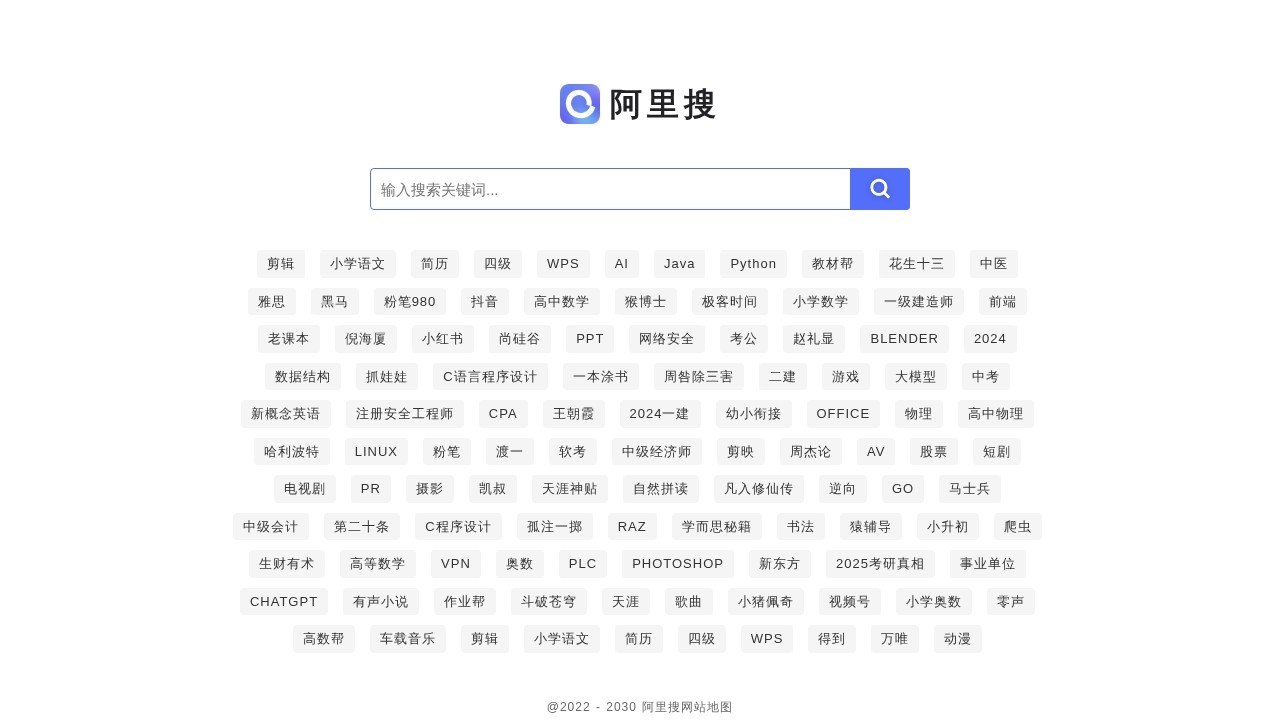Click the magnifying glass search icon
Screen dimensions: 1280x720
(x=879, y=189)
